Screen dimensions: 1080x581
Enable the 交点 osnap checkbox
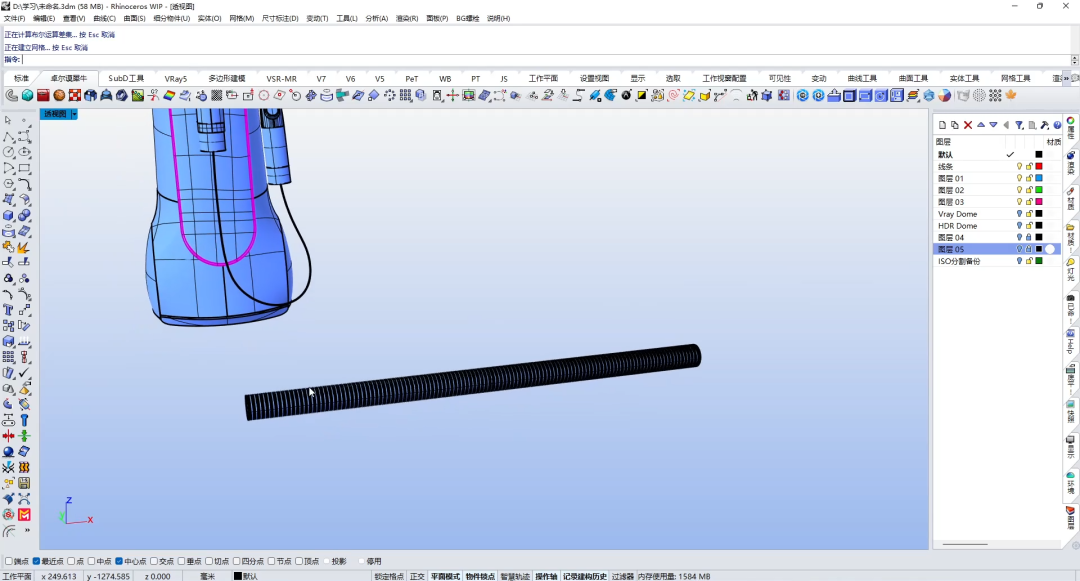point(154,561)
